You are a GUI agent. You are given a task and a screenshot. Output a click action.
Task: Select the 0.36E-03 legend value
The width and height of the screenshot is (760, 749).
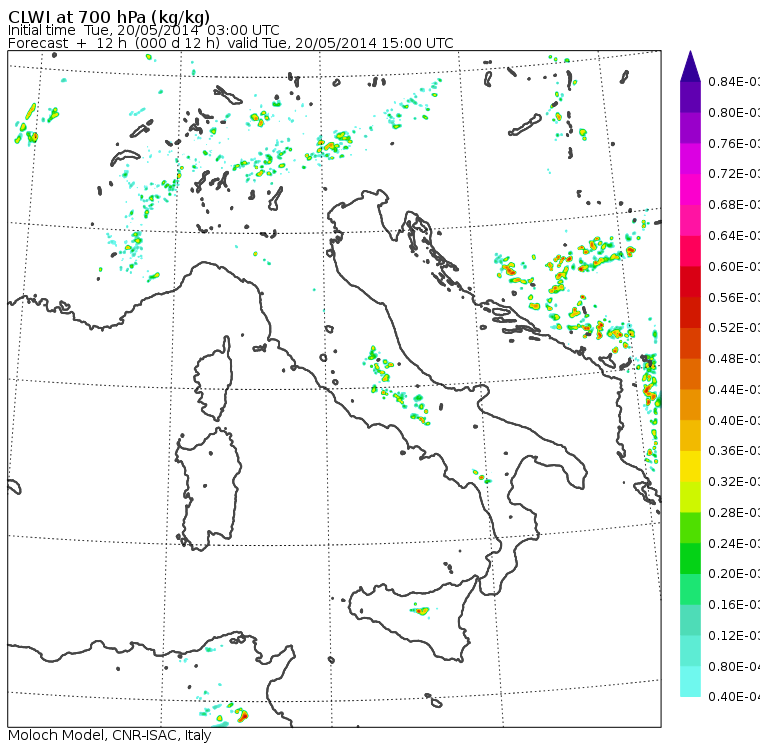(x=734, y=451)
